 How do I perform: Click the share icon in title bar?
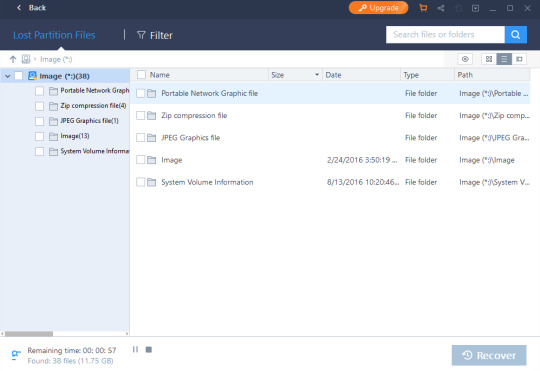pos(441,8)
